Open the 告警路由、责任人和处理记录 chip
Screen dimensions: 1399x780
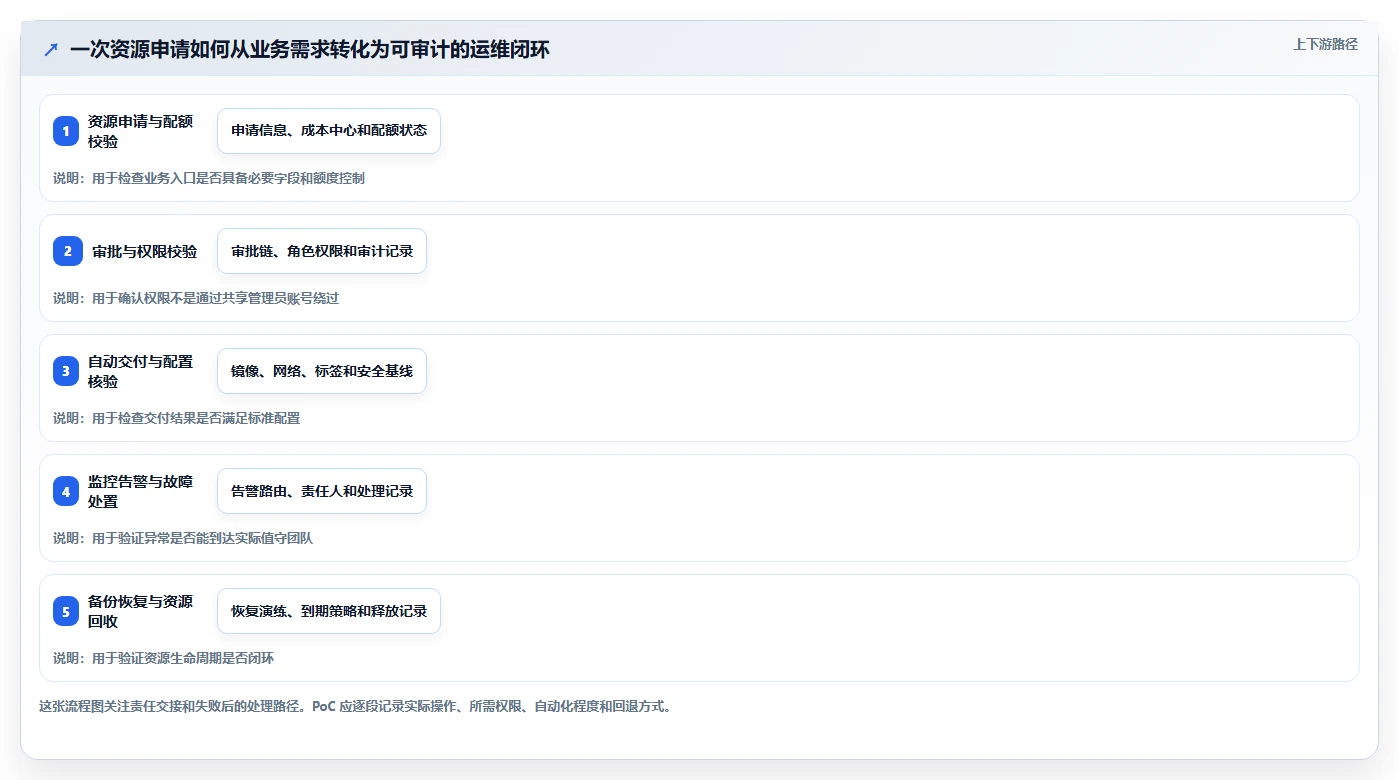[x=322, y=491]
